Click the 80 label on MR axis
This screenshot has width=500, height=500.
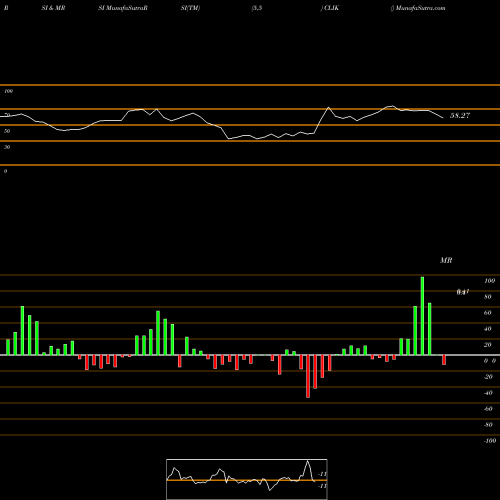click(x=488, y=297)
